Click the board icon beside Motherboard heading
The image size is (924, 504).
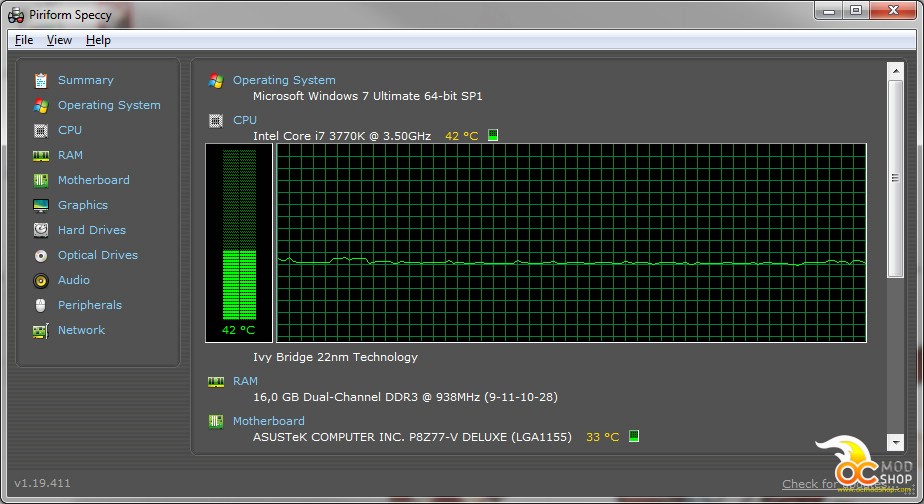coord(216,421)
